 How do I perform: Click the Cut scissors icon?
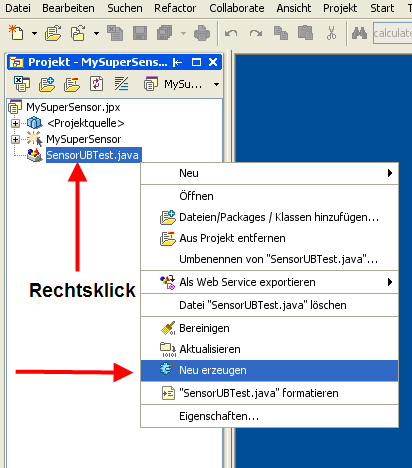click(331, 33)
